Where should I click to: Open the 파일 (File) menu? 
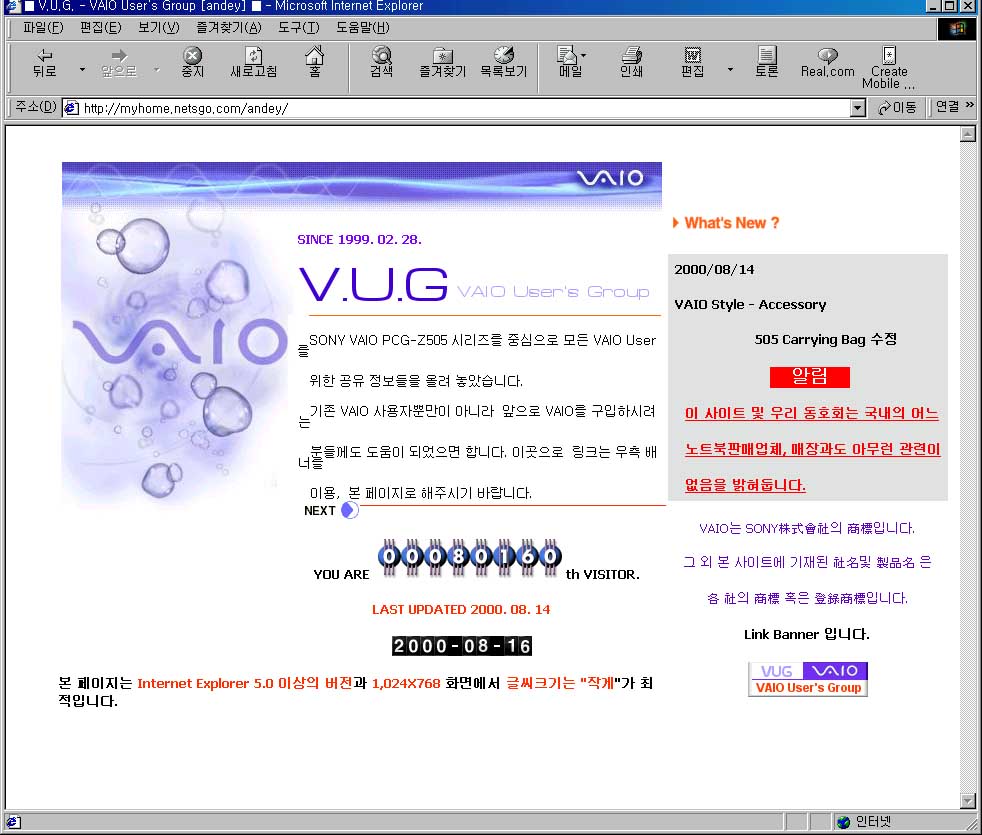coord(37,28)
